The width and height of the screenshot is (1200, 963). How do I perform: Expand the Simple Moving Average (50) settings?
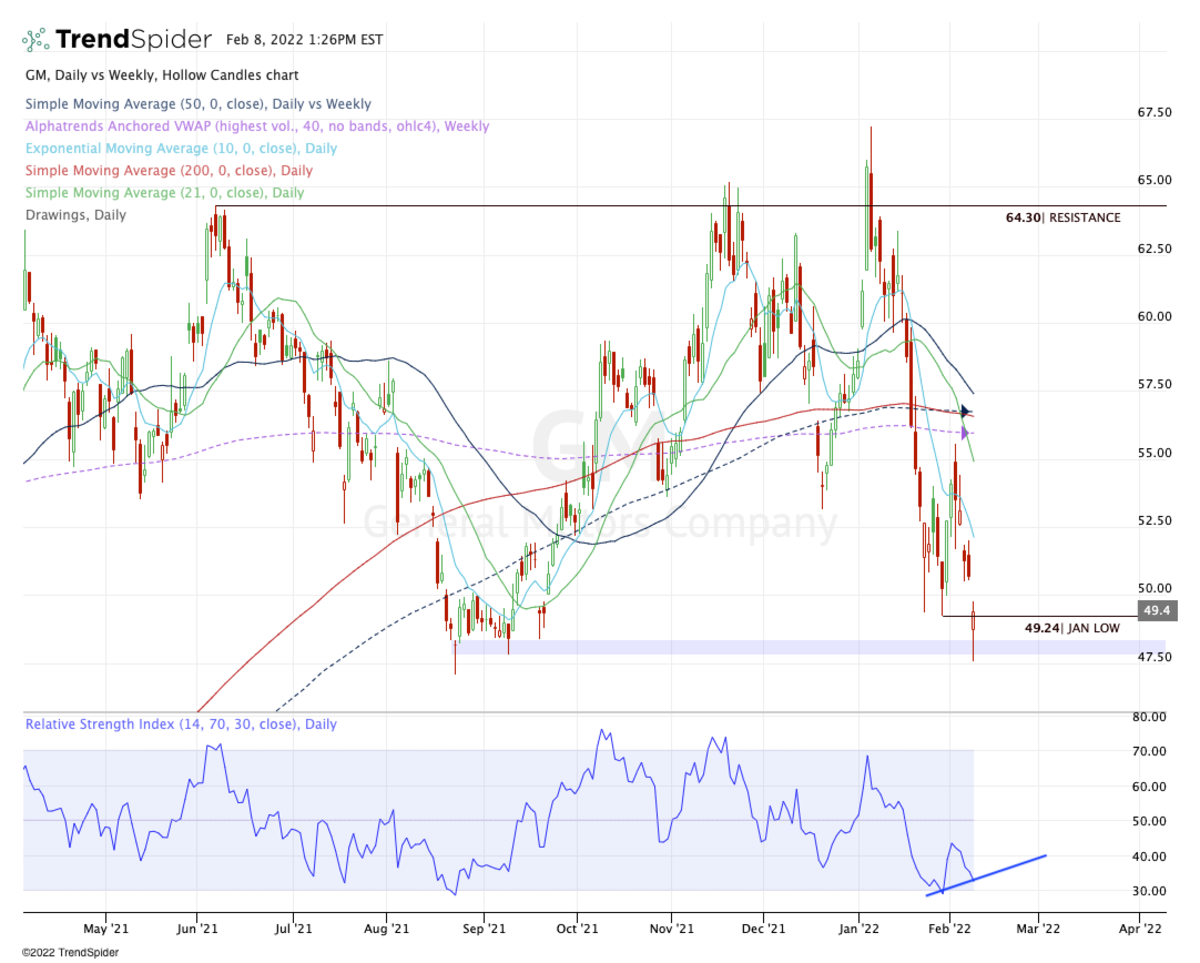197,104
